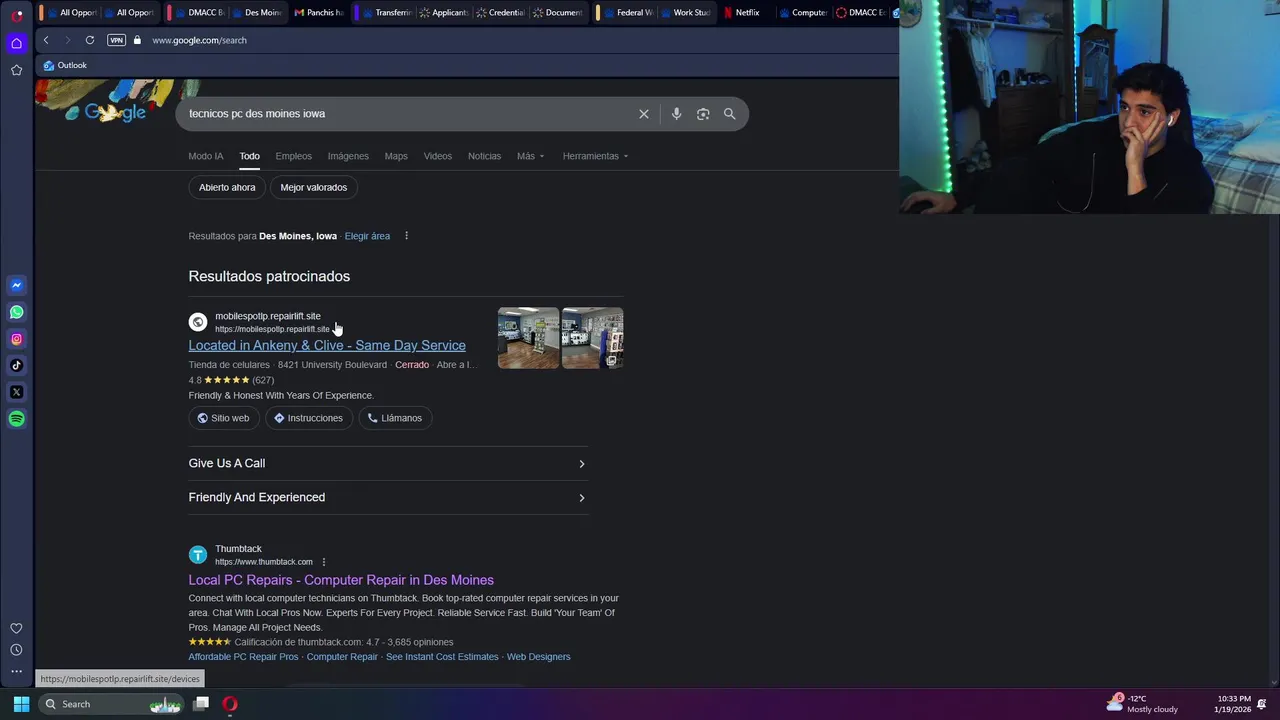Open Instagram in the Opera sidebar

(x=16, y=339)
